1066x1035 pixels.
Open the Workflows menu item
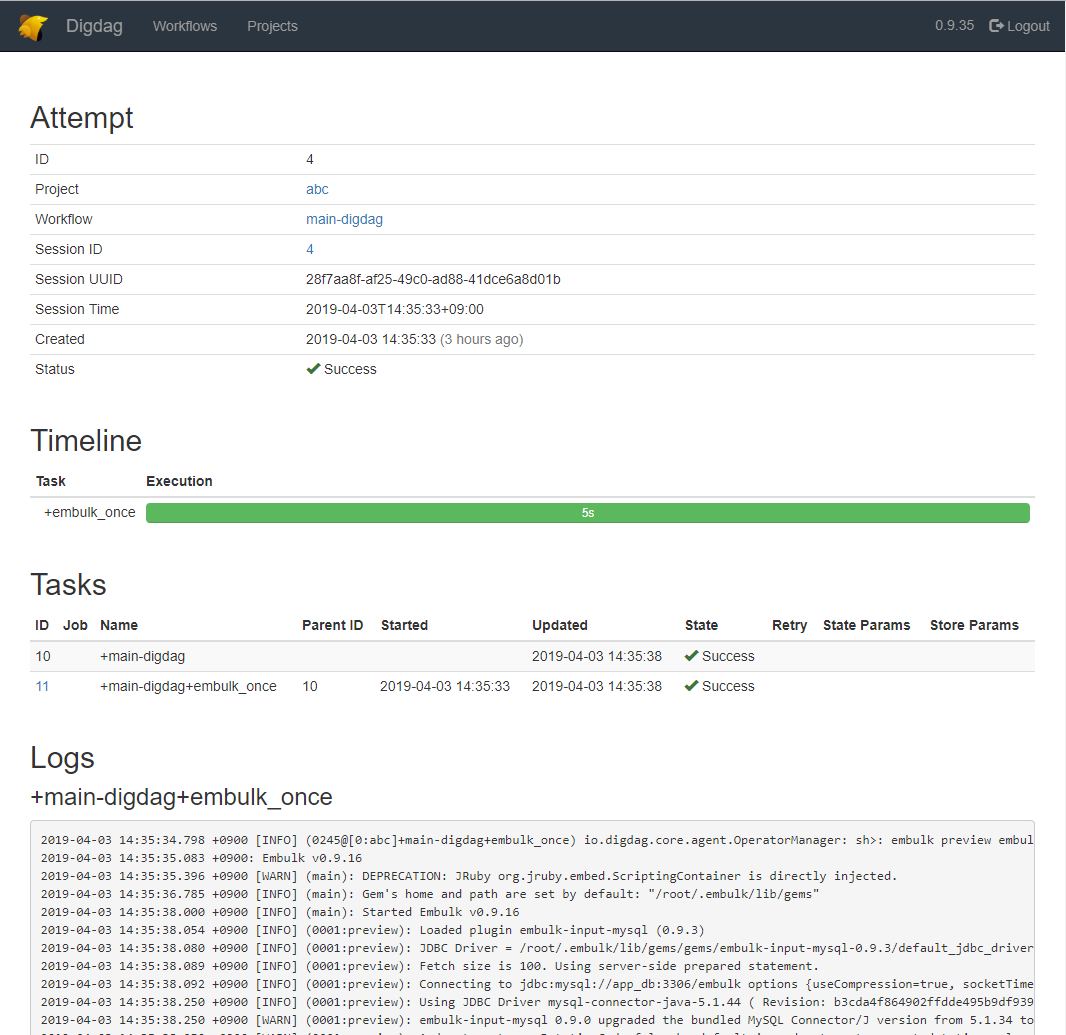[185, 26]
